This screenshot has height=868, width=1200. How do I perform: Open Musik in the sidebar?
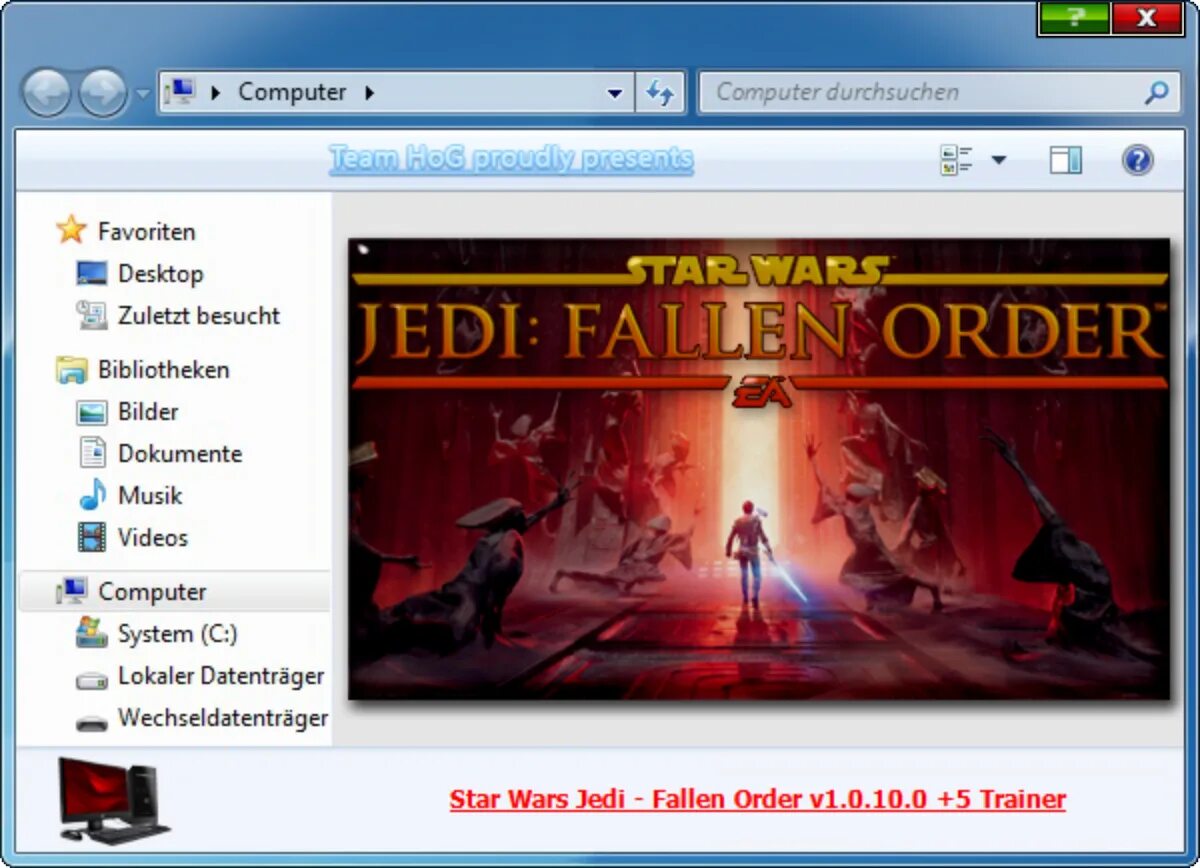[150, 495]
